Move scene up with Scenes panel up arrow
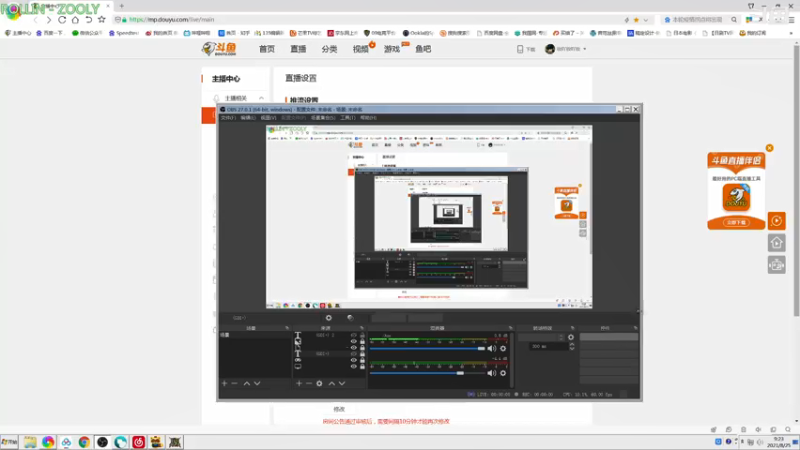The height and width of the screenshot is (450, 800). 246,383
